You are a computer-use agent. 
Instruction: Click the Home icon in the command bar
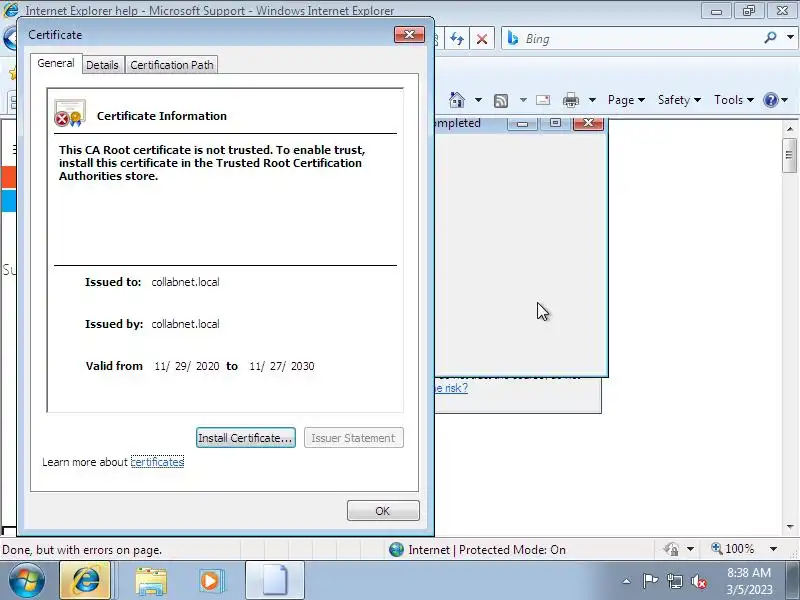457,100
